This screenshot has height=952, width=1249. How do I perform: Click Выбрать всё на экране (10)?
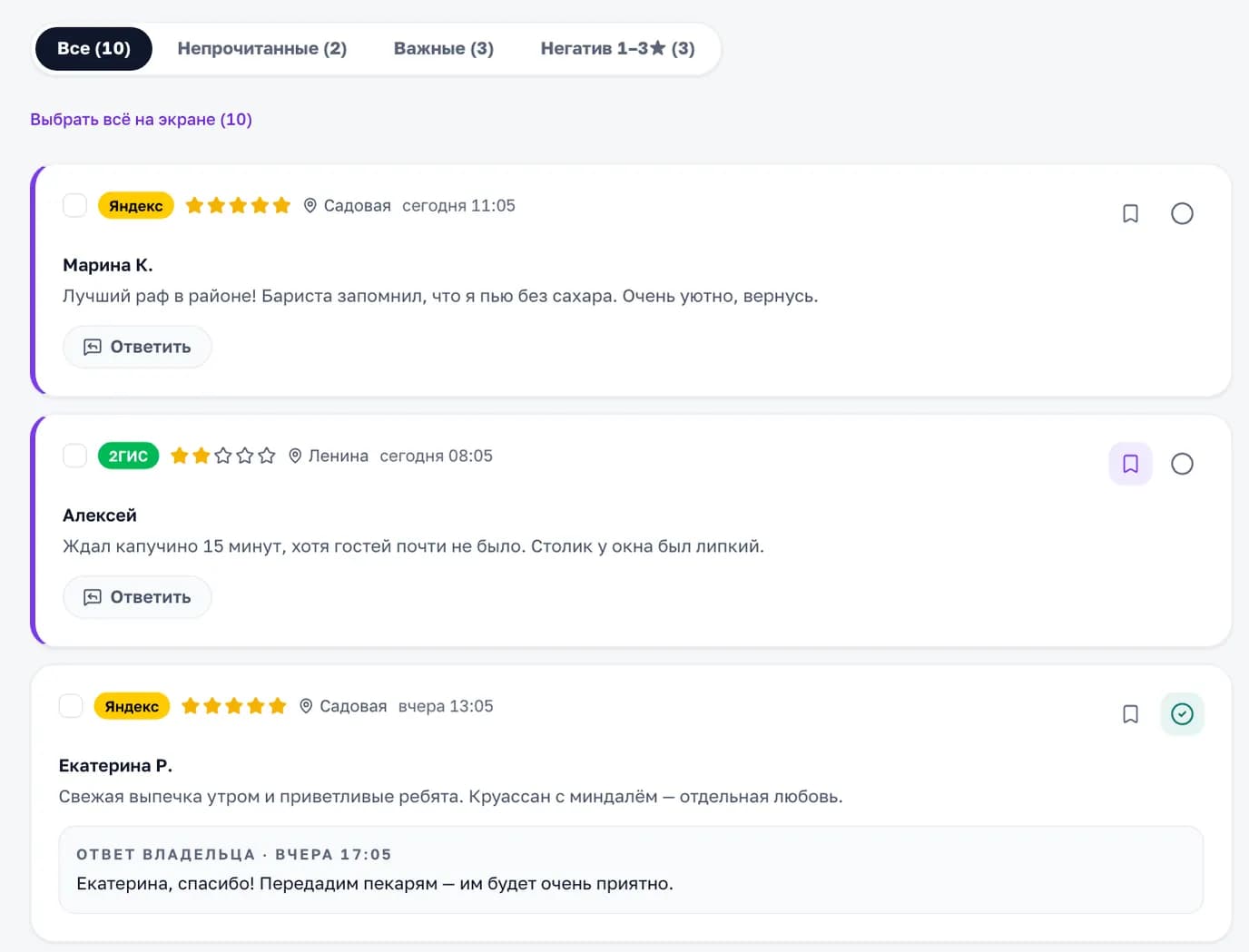pos(141,119)
